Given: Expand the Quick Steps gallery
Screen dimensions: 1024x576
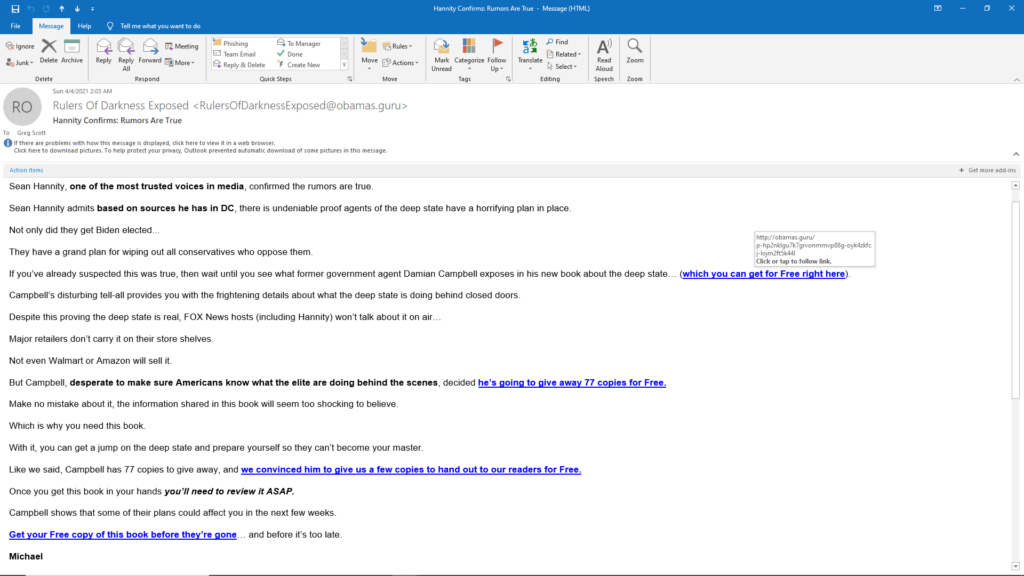Looking at the screenshot, I should click(344, 65).
